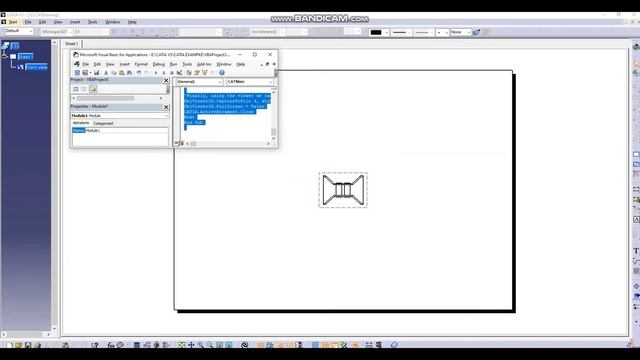Click the Save icon in CATIA bottom toolbar
The height and width of the screenshot is (360, 640).
point(28,345)
